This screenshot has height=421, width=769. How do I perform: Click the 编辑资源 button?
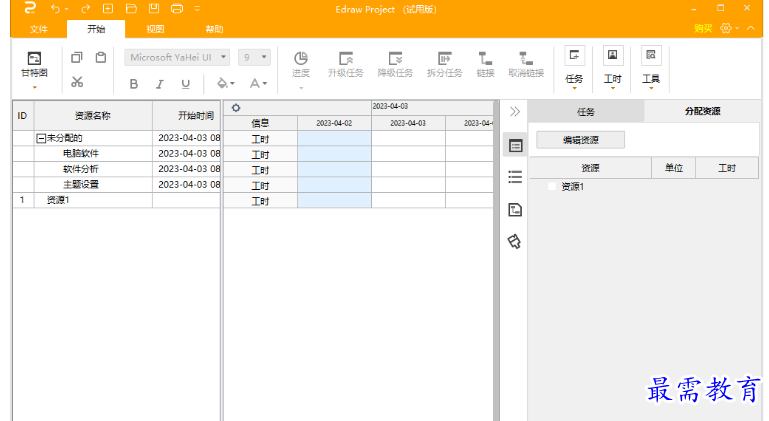[x=581, y=140]
